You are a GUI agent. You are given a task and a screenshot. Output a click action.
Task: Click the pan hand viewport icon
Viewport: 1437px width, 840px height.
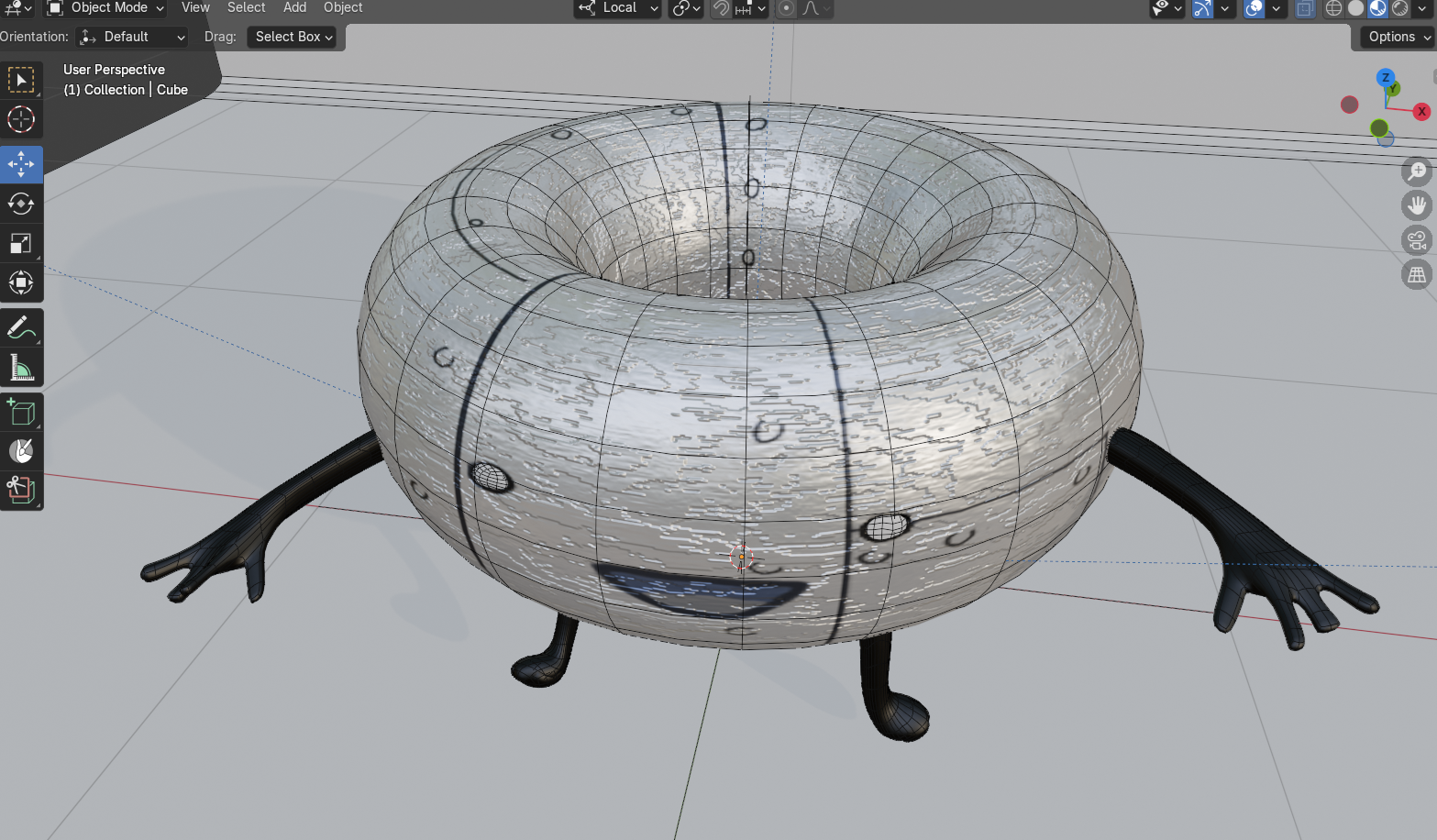[x=1417, y=205]
